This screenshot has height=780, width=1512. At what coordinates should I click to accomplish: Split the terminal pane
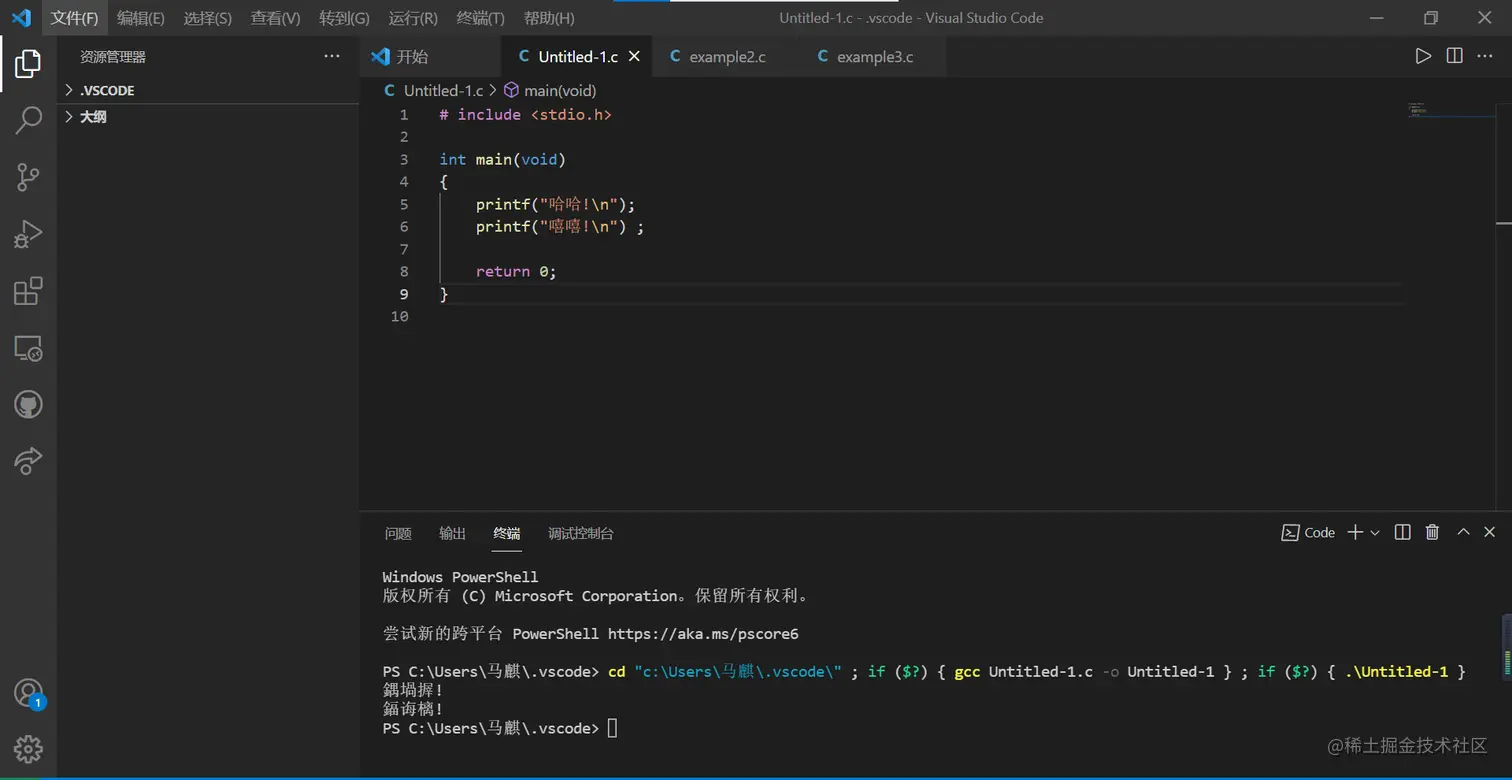point(1401,532)
